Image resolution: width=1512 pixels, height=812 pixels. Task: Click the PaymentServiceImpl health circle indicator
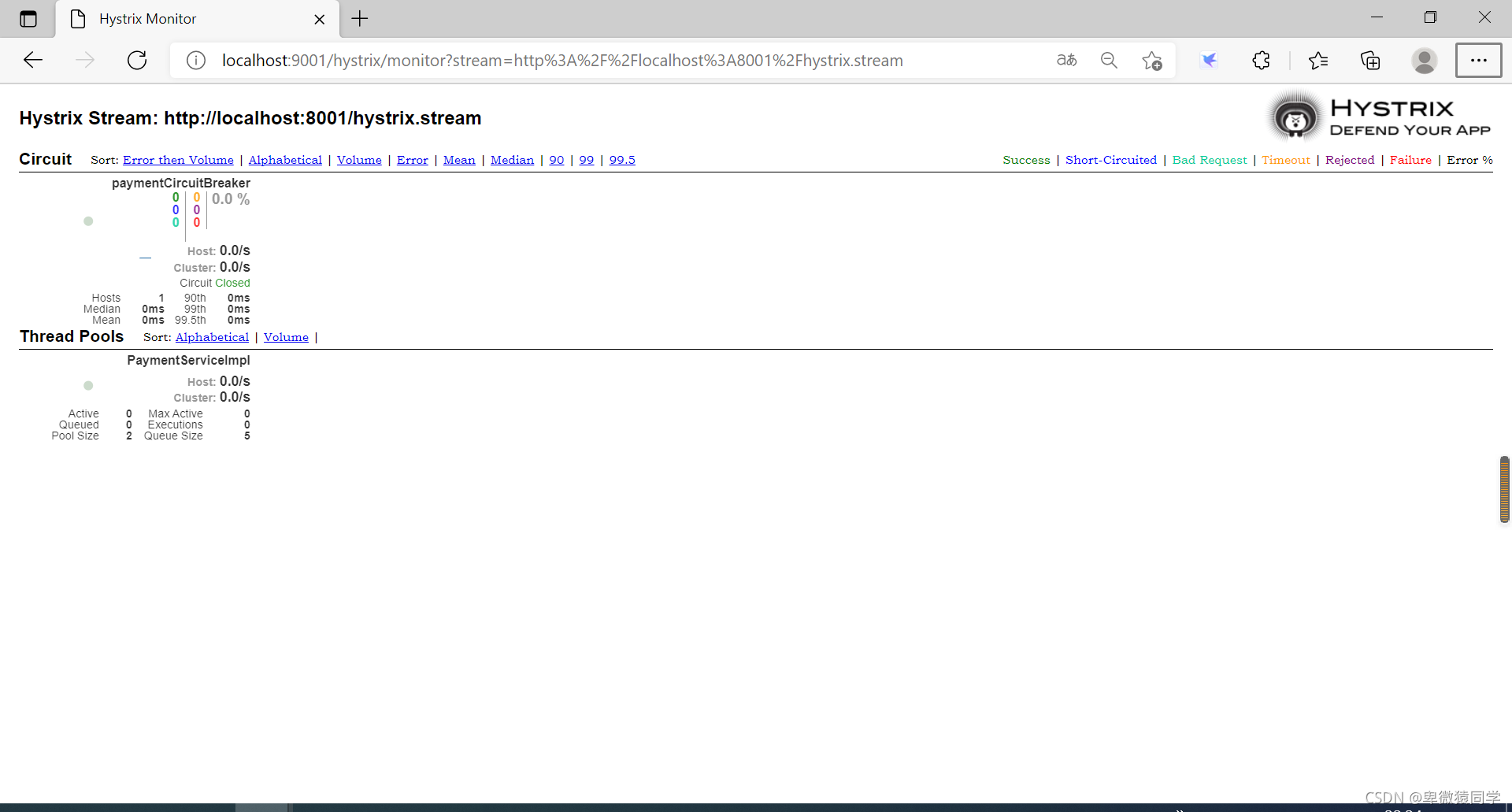click(88, 385)
